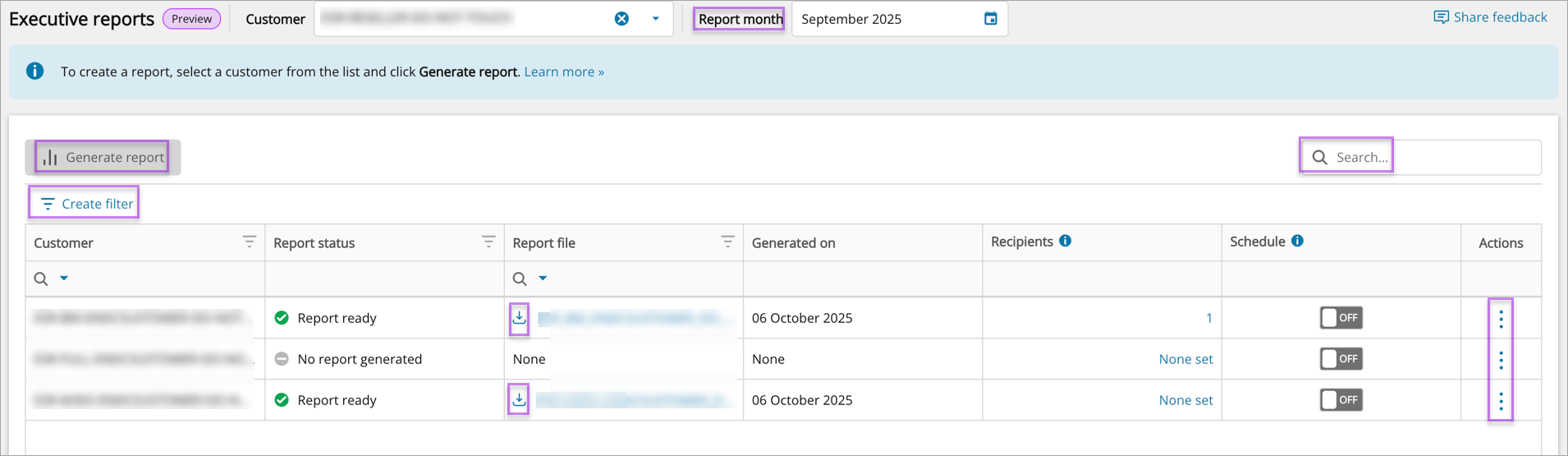
Task: Download the first row's report file
Action: pyautogui.click(x=519, y=318)
